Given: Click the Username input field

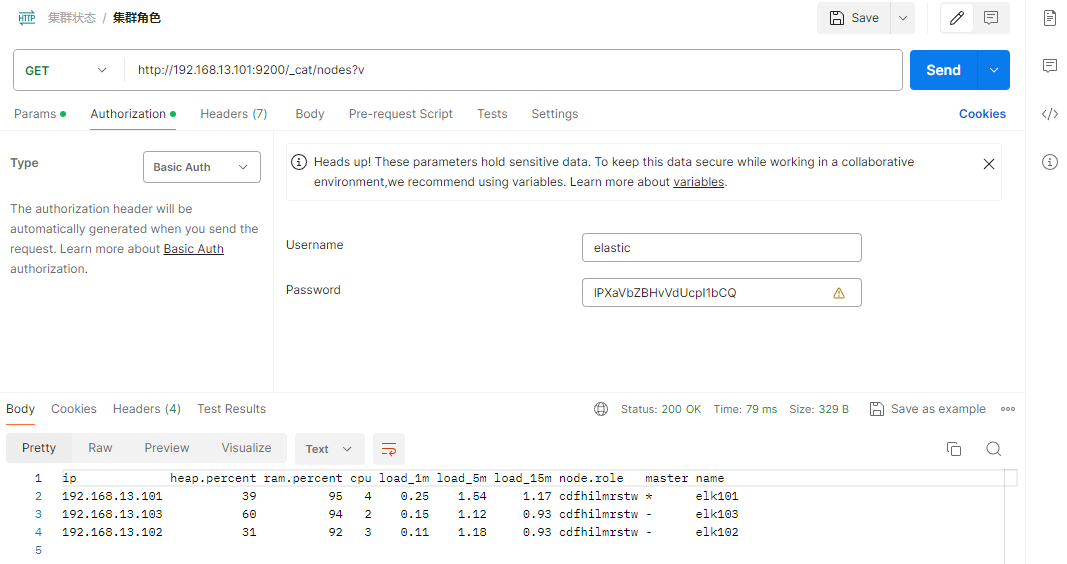Looking at the screenshot, I should [721, 247].
